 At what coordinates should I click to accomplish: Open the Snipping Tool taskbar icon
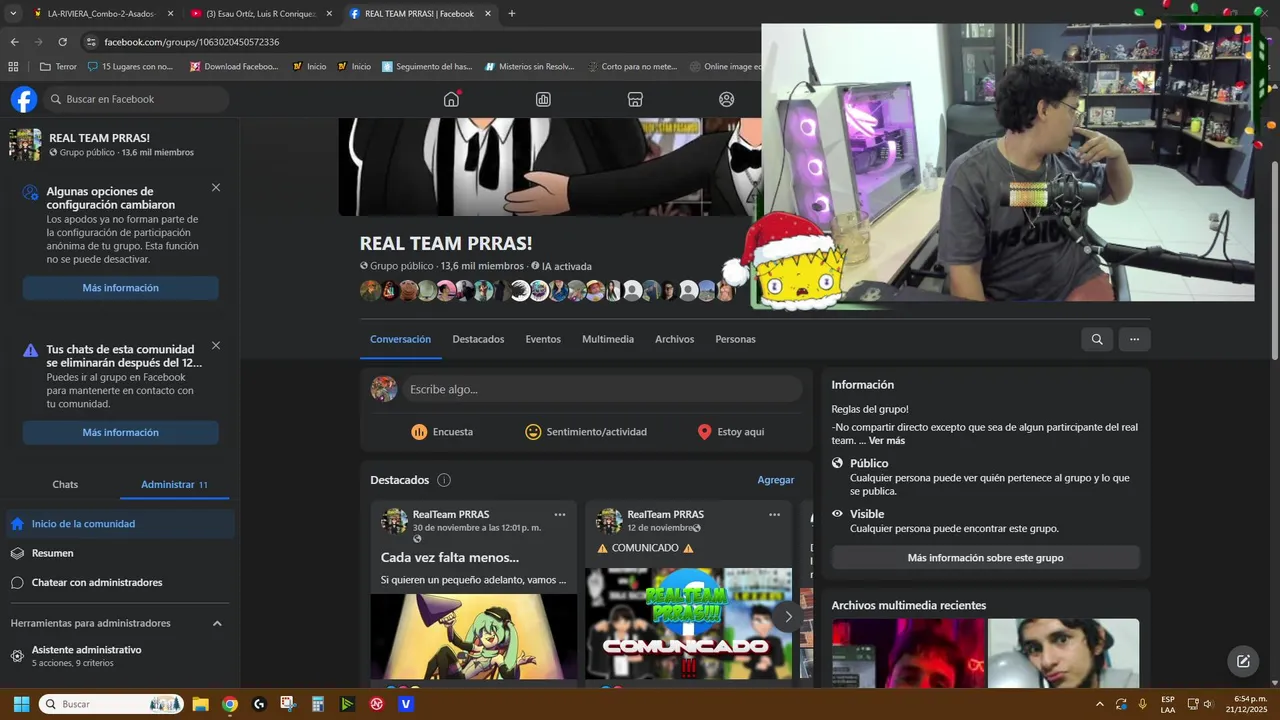coord(288,704)
